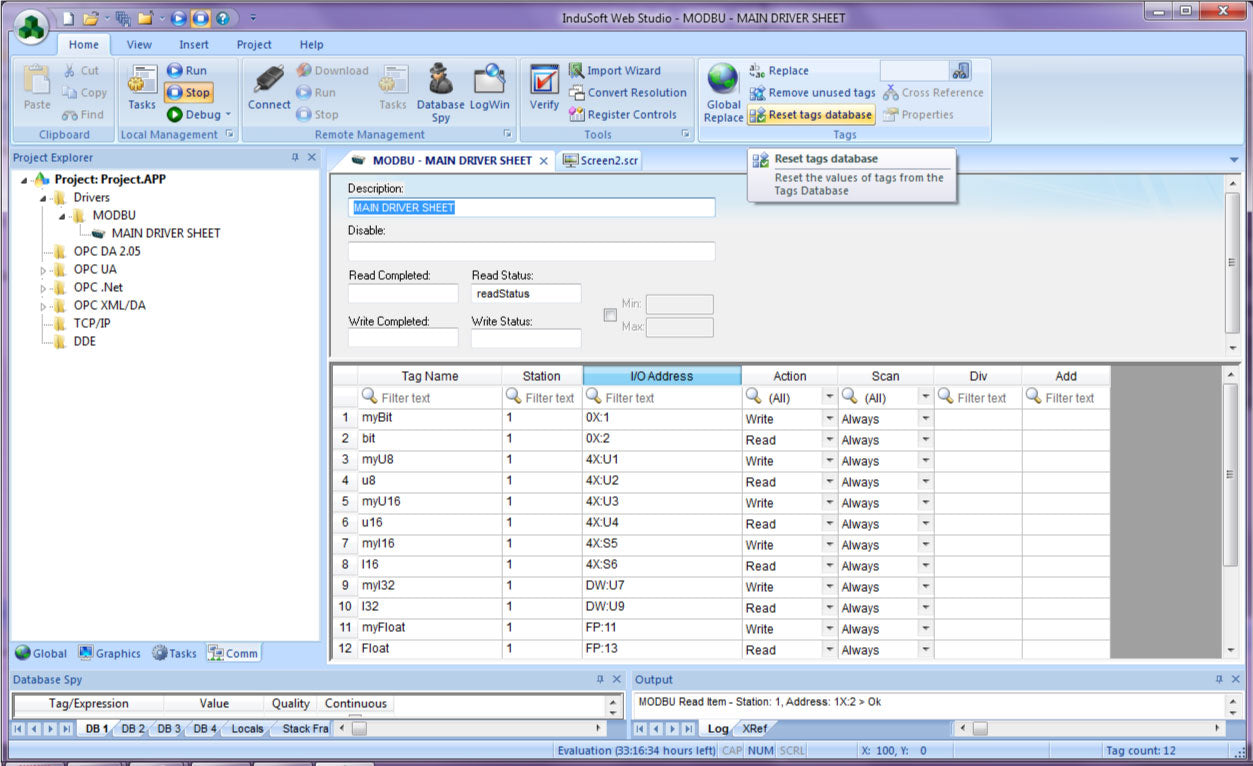Click Reset tags database button
1253x766 pixels.
pos(811,115)
